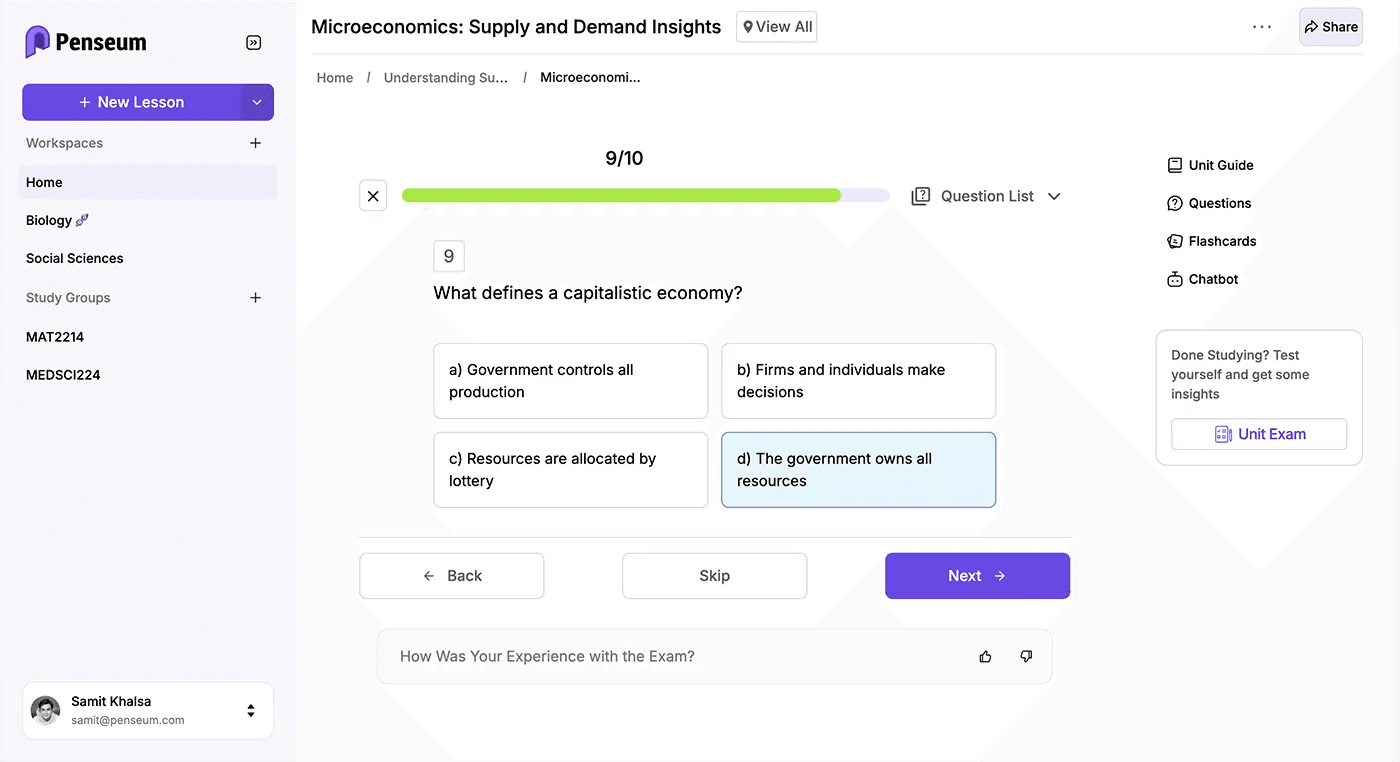Open Flashcards from the right panel
The height and width of the screenshot is (762, 1400).
click(x=1221, y=241)
